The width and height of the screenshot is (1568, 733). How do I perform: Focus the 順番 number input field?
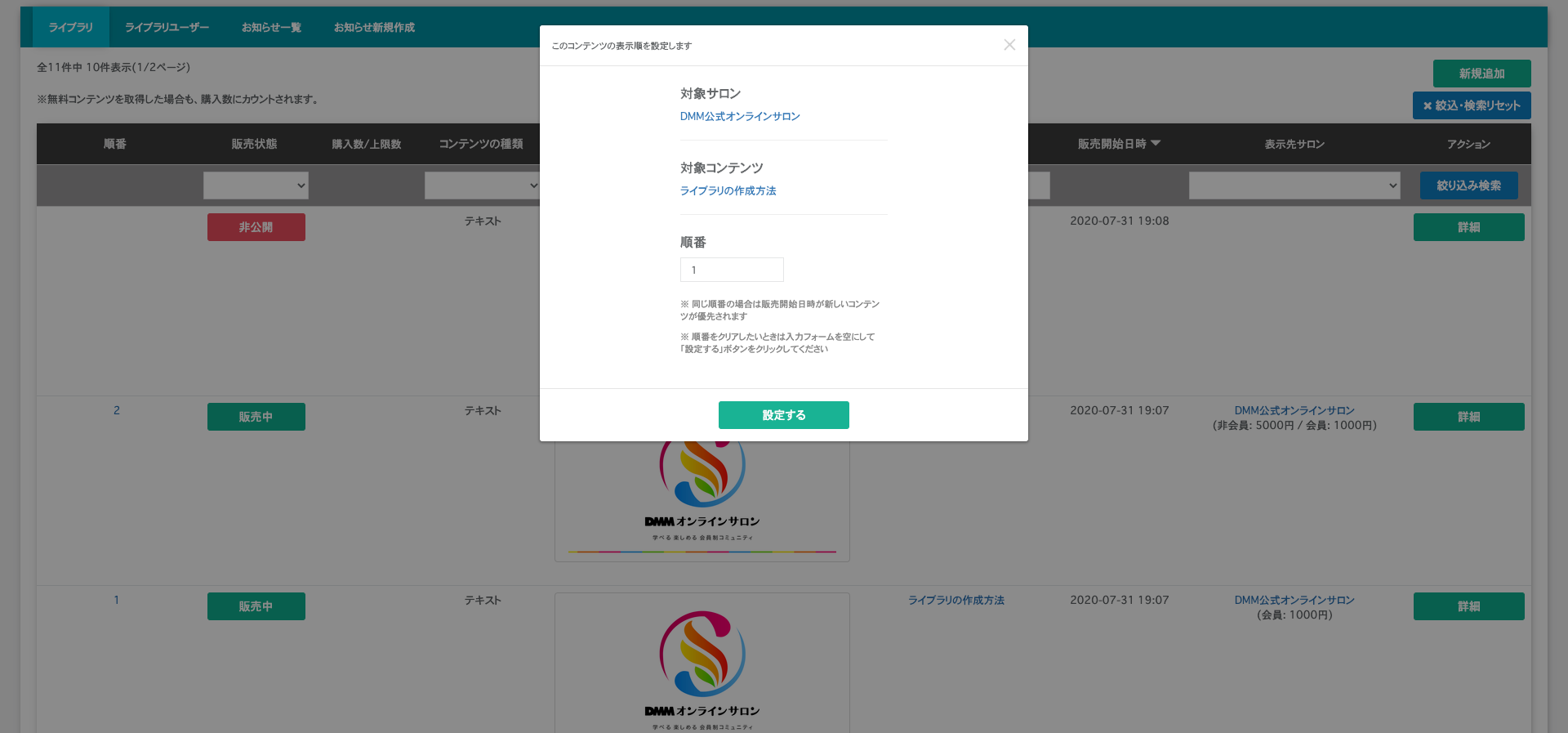(732, 270)
